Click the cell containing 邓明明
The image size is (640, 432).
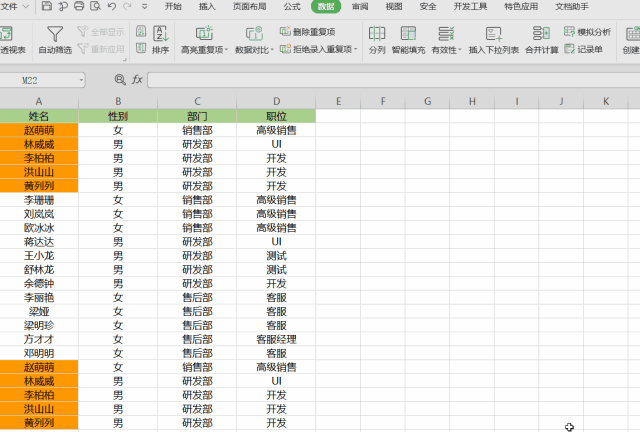[39, 353]
